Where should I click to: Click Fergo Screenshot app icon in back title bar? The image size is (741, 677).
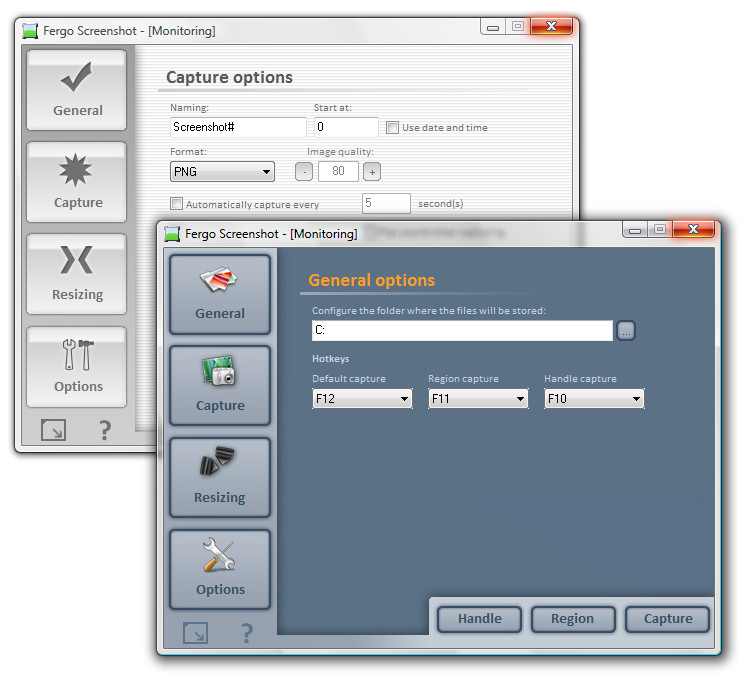click(x=30, y=31)
